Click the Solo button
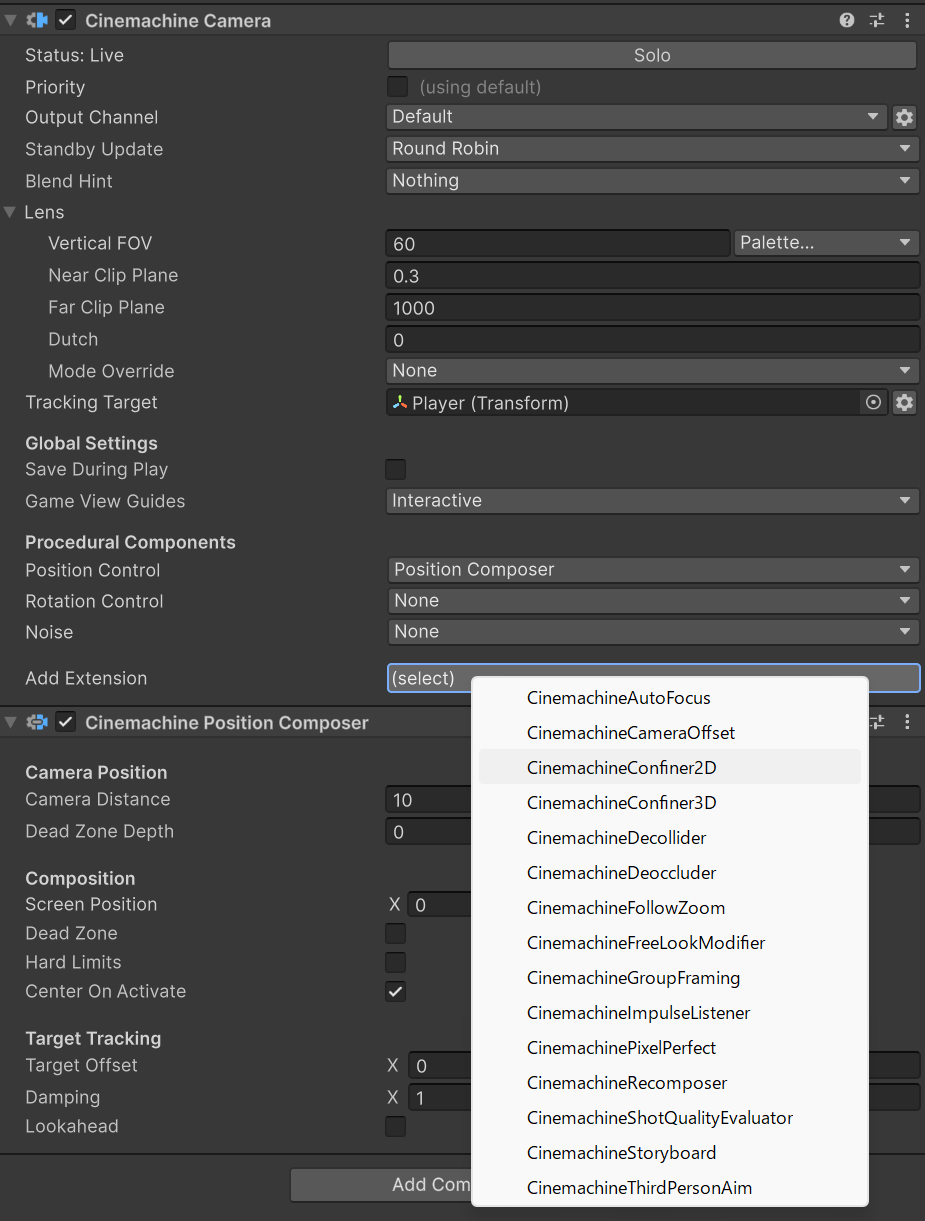This screenshot has width=925, height=1221. tap(652, 55)
